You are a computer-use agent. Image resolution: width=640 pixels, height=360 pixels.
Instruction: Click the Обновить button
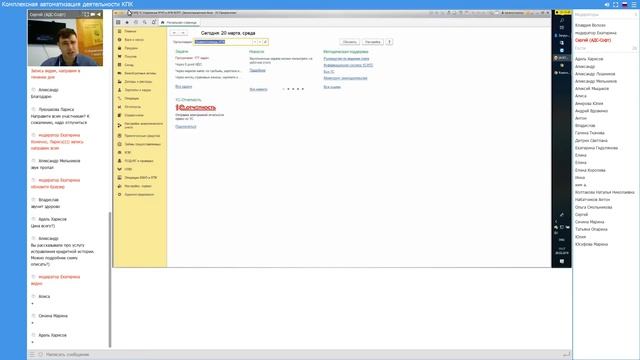[x=349, y=42]
